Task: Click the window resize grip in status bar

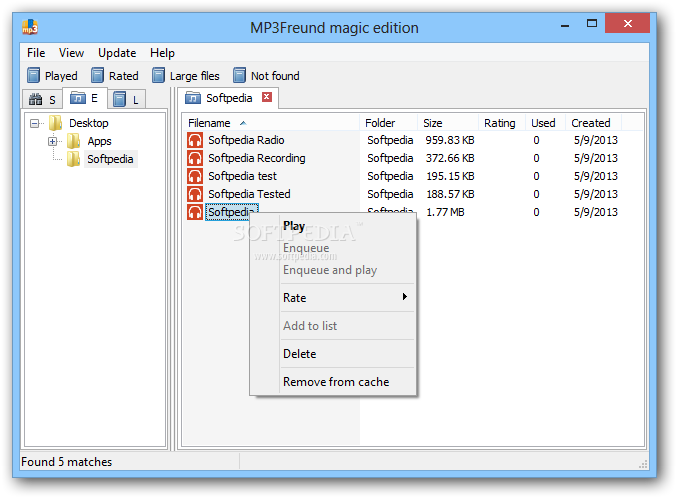Action: (x=643, y=464)
